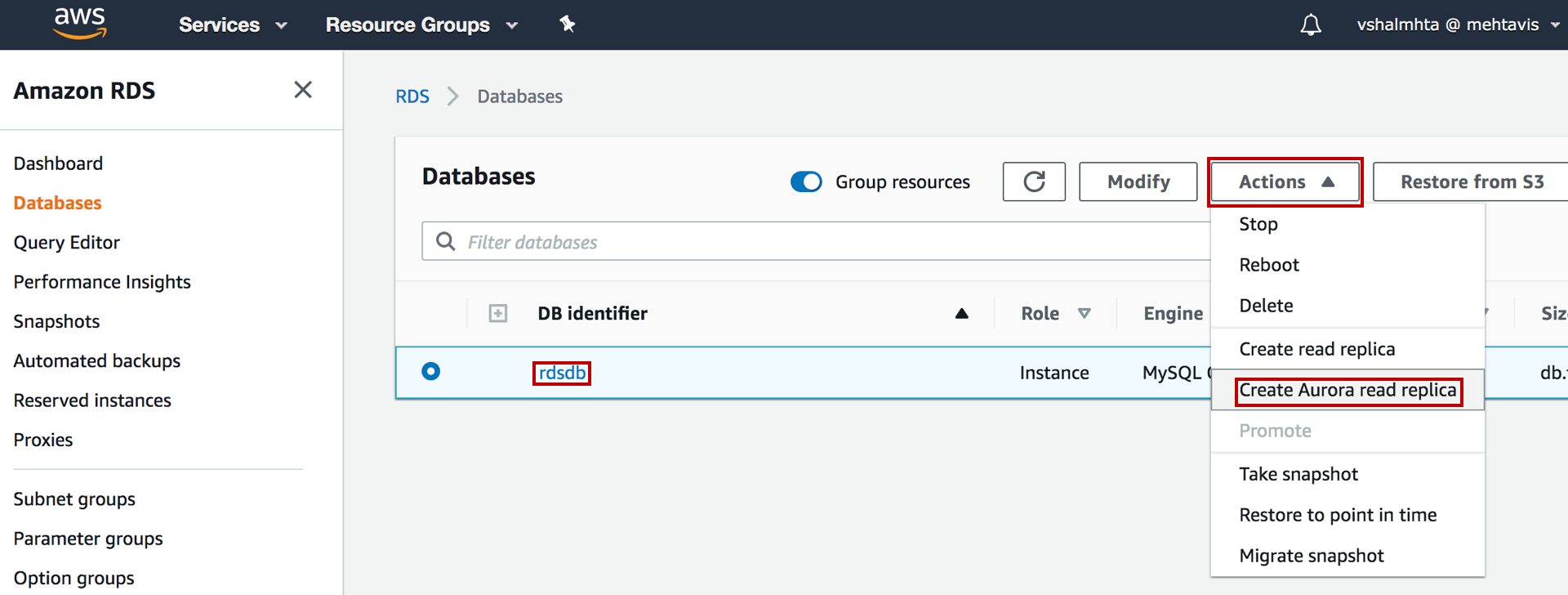This screenshot has width=1568, height=595.
Task: Click the Engine column header
Action: 1173,313
